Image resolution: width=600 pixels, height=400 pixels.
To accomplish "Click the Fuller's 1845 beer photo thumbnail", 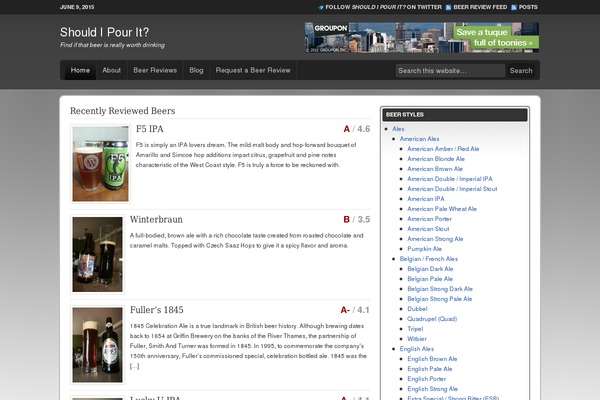I will click(x=98, y=345).
